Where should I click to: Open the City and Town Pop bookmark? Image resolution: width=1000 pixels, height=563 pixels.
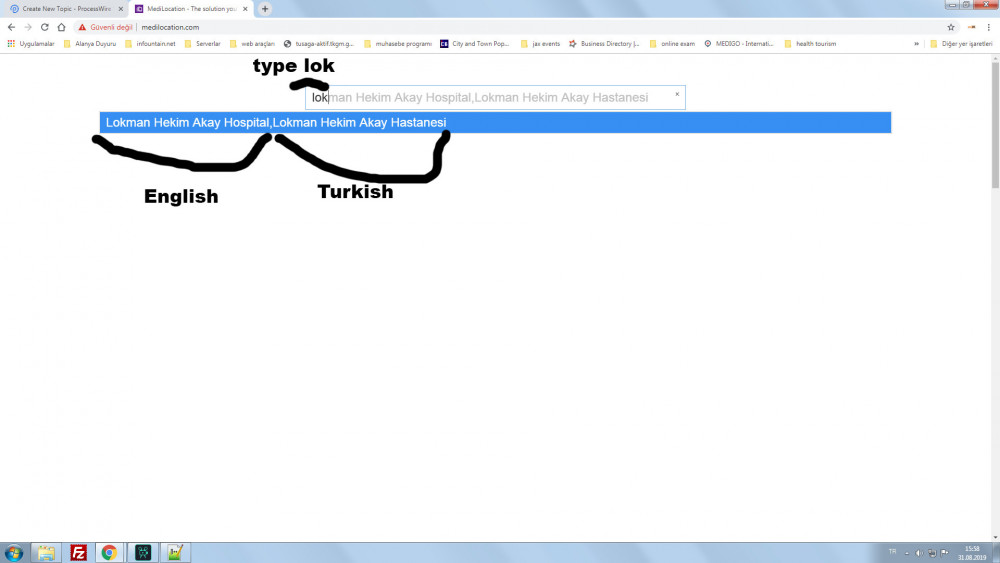coord(474,44)
